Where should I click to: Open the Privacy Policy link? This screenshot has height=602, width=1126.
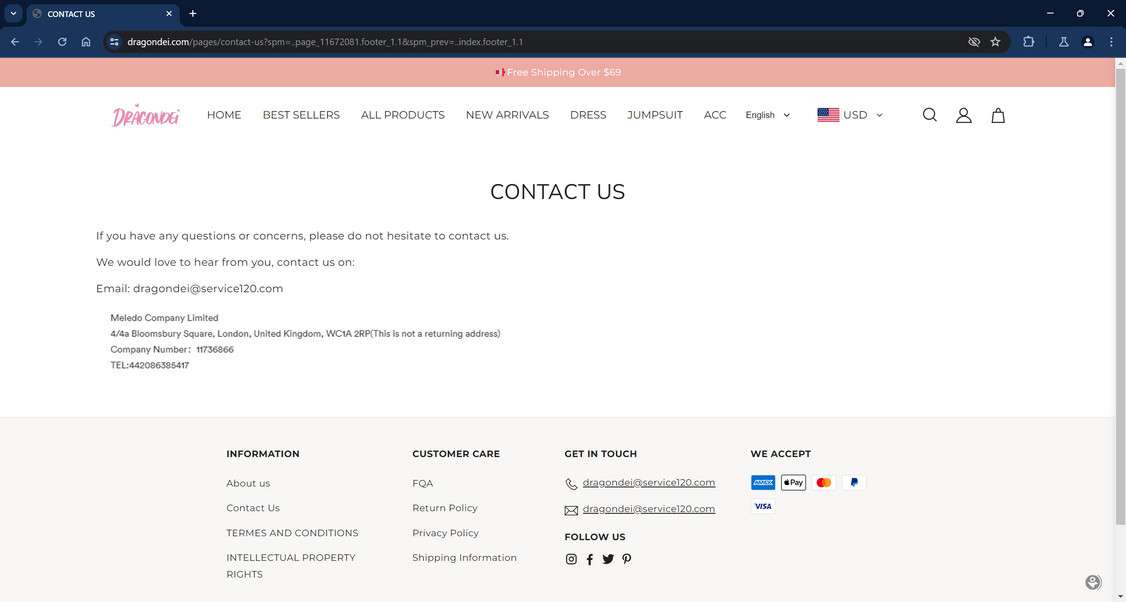tap(445, 533)
